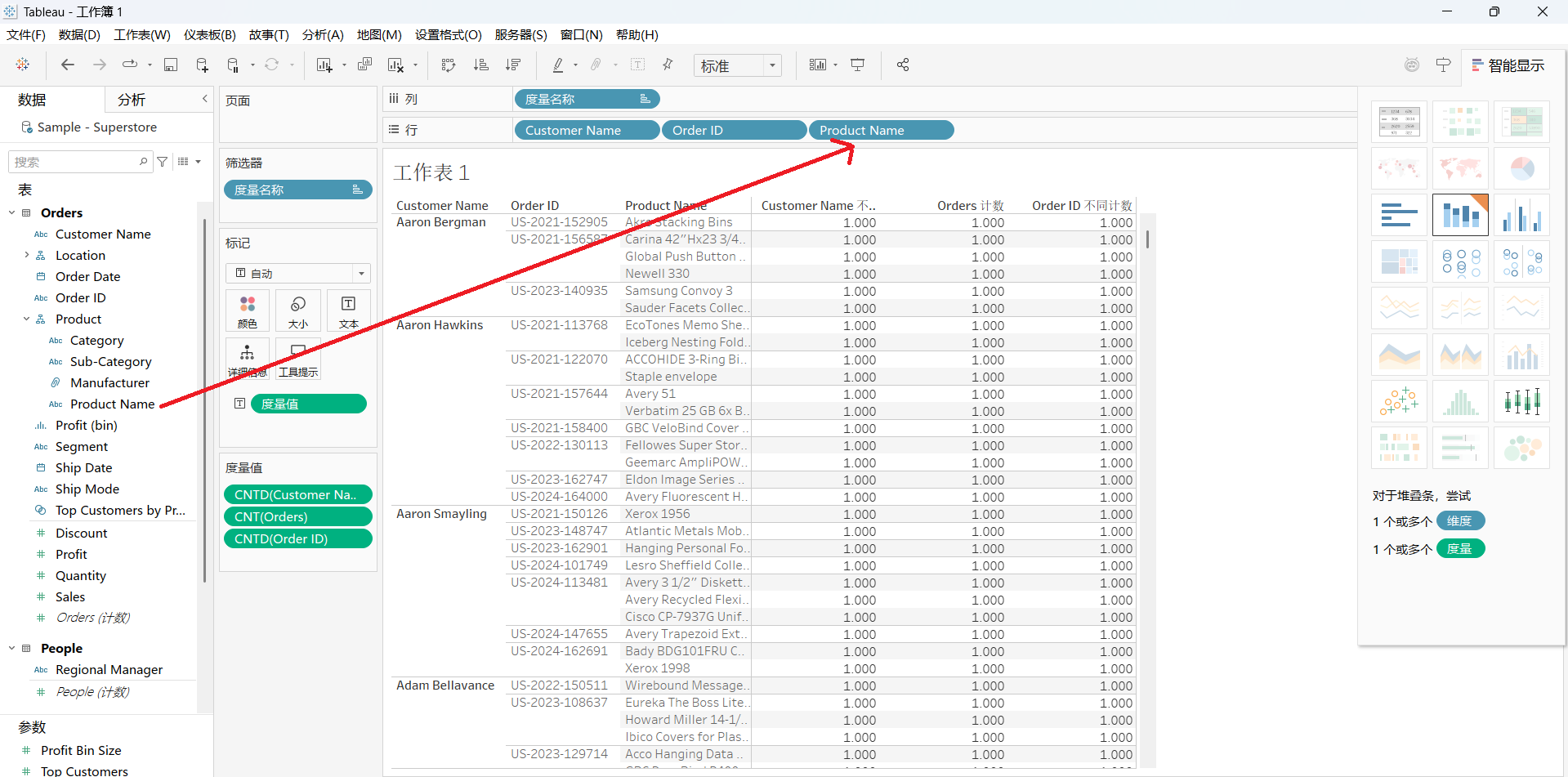The image size is (1568, 777).
Task: Click the new worksheet icon
Action: click(324, 65)
